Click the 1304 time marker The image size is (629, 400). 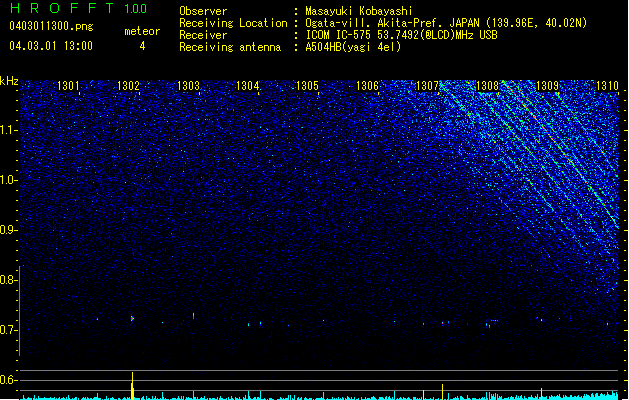point(248,86)
